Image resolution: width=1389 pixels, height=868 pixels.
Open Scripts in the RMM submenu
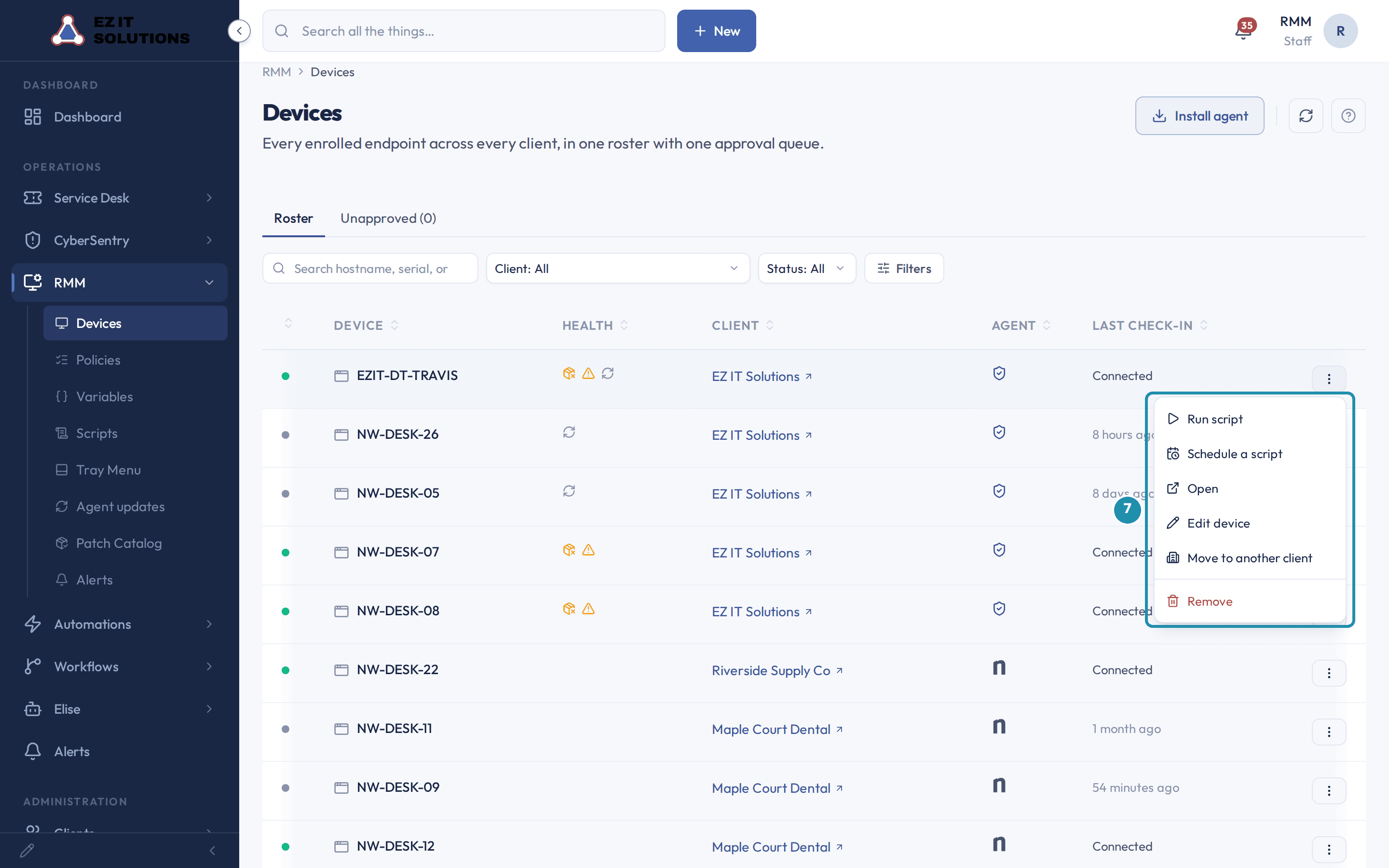(136, 434)
